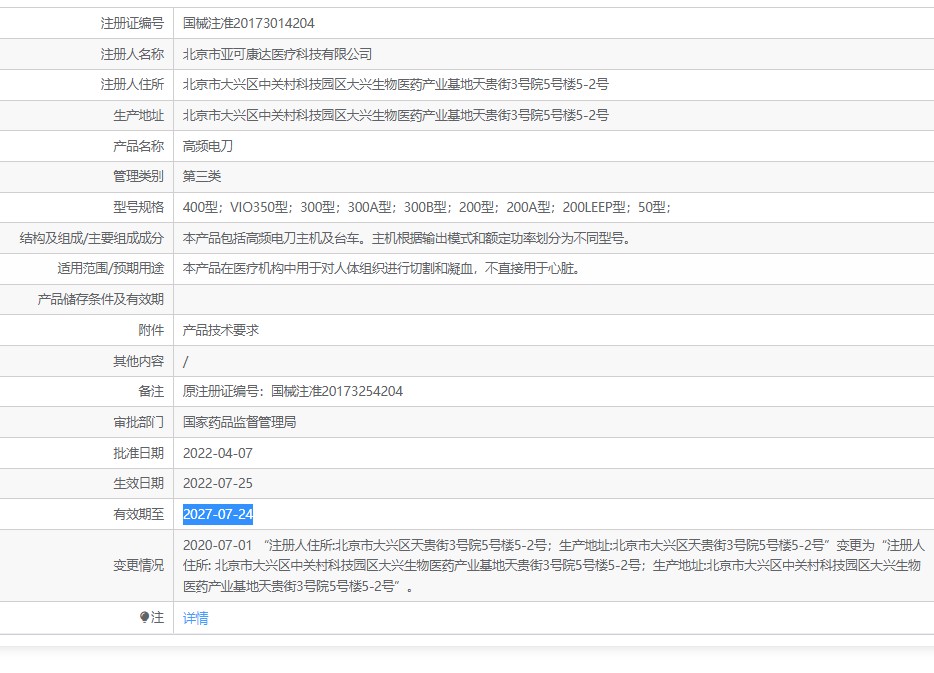Click the 变更情况 label
The width and height of the screenshot is (934, 673).
[x=139, y=565]
